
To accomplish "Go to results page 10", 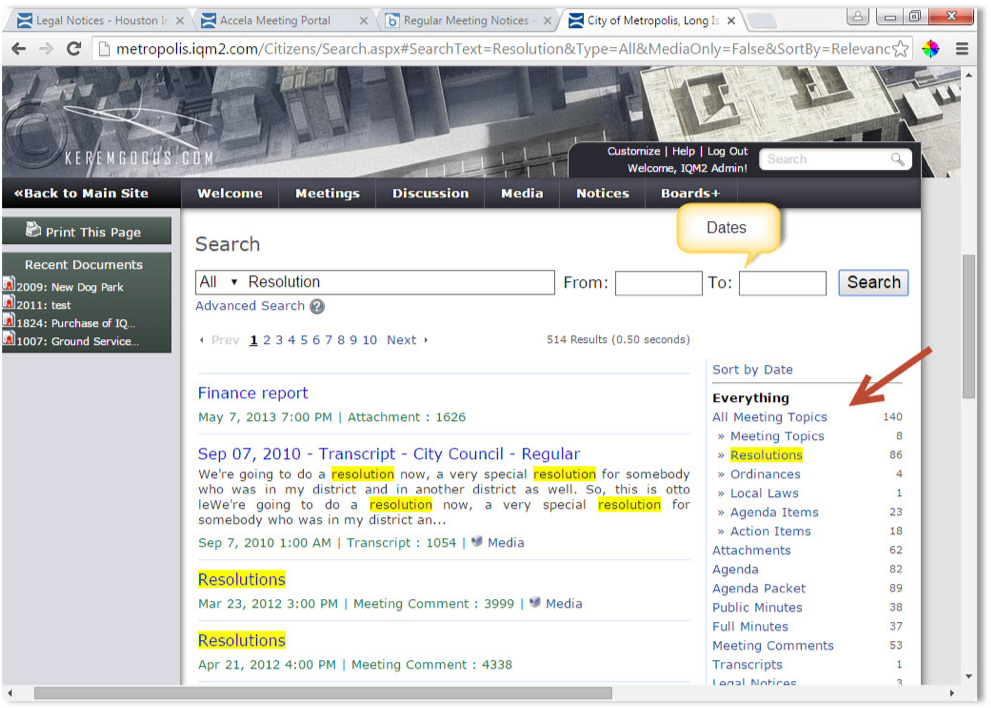I will pyautogui.click(x=370, y=340).
